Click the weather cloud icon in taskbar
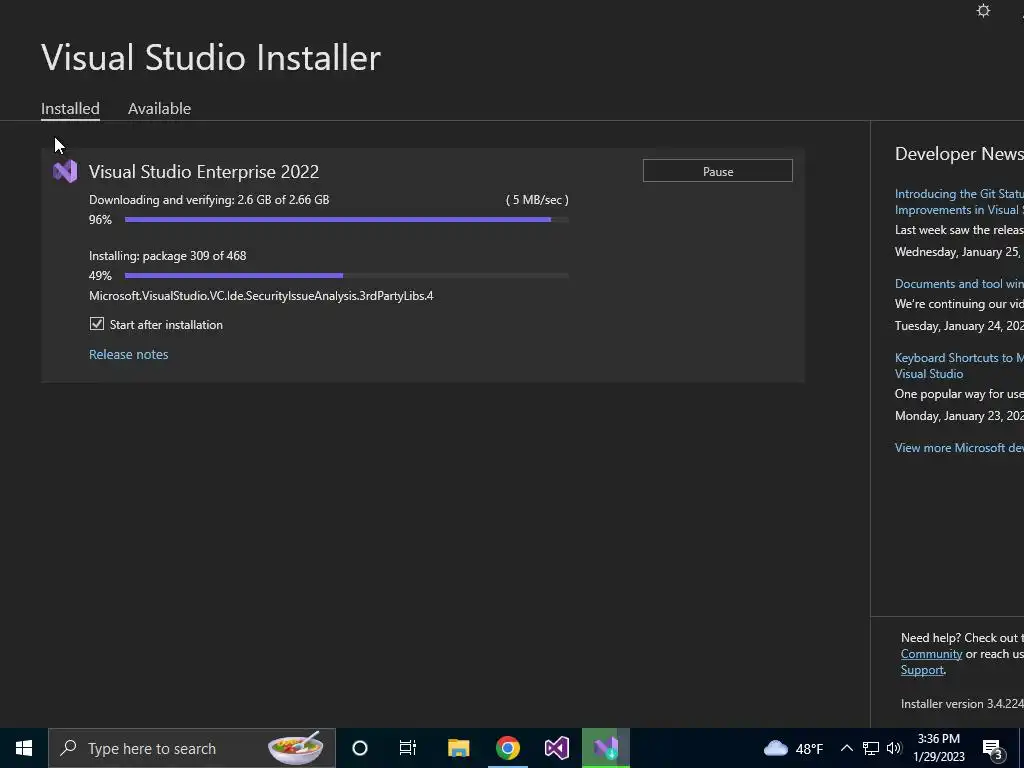This screenshot has height=768, width=1024. pyautogui.click(x=776, y=748)
